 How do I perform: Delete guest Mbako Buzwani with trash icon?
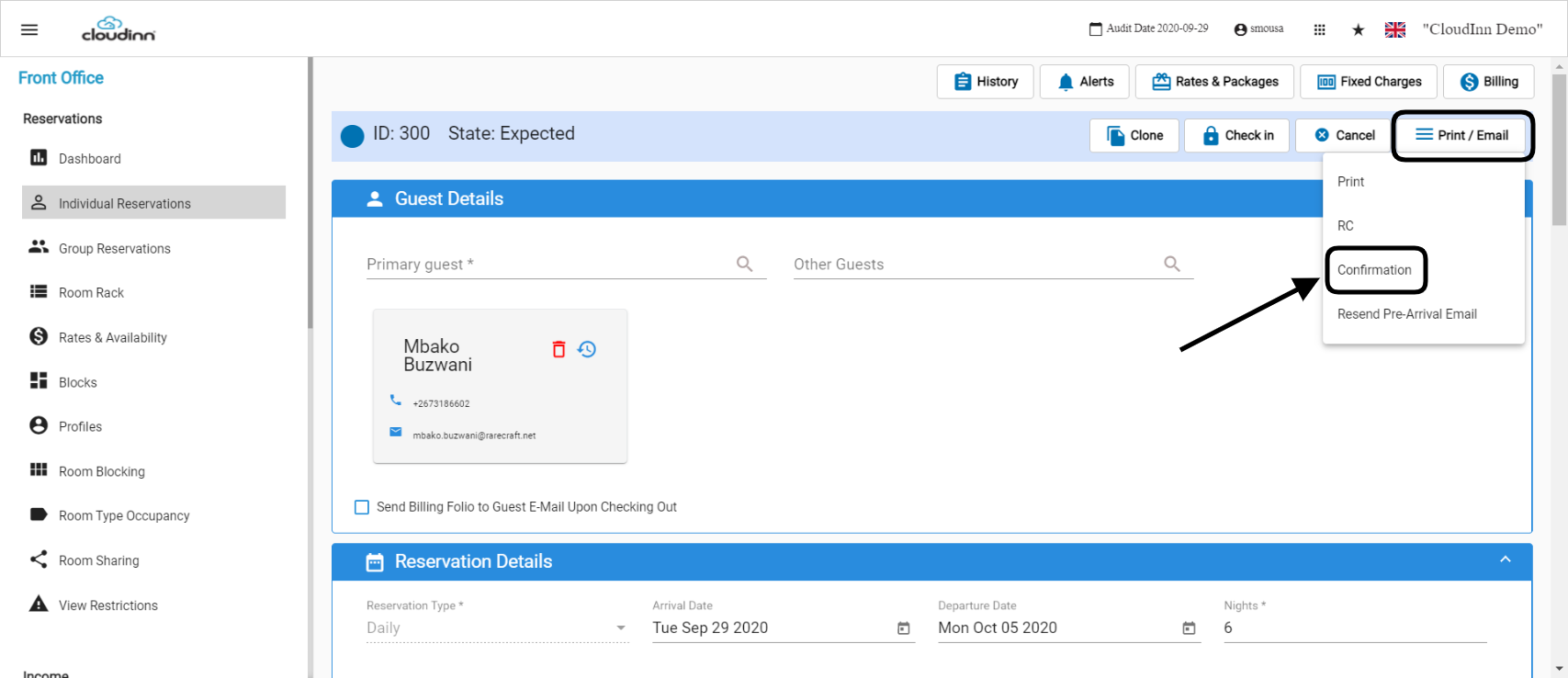pyautogui.click(x=558, y=349)
